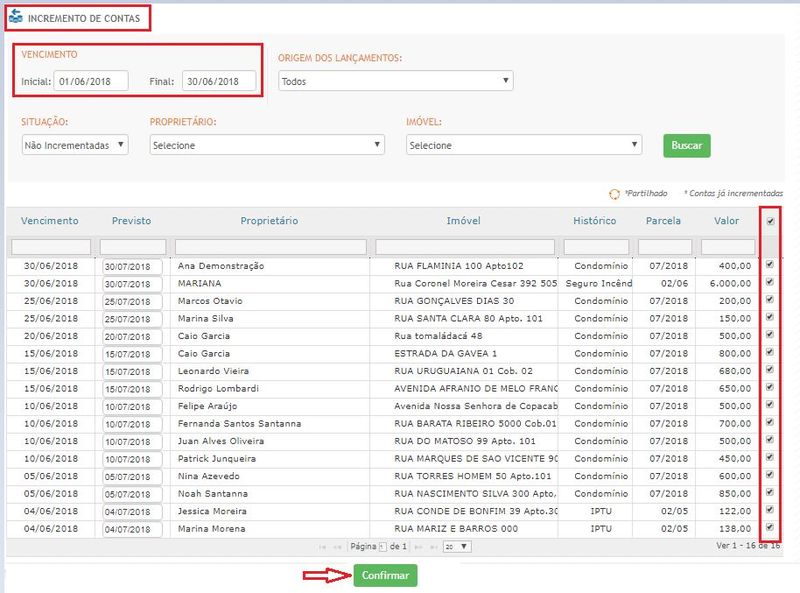Expand the Situação dropdown

pyautogui.click(x=75, y=145)
